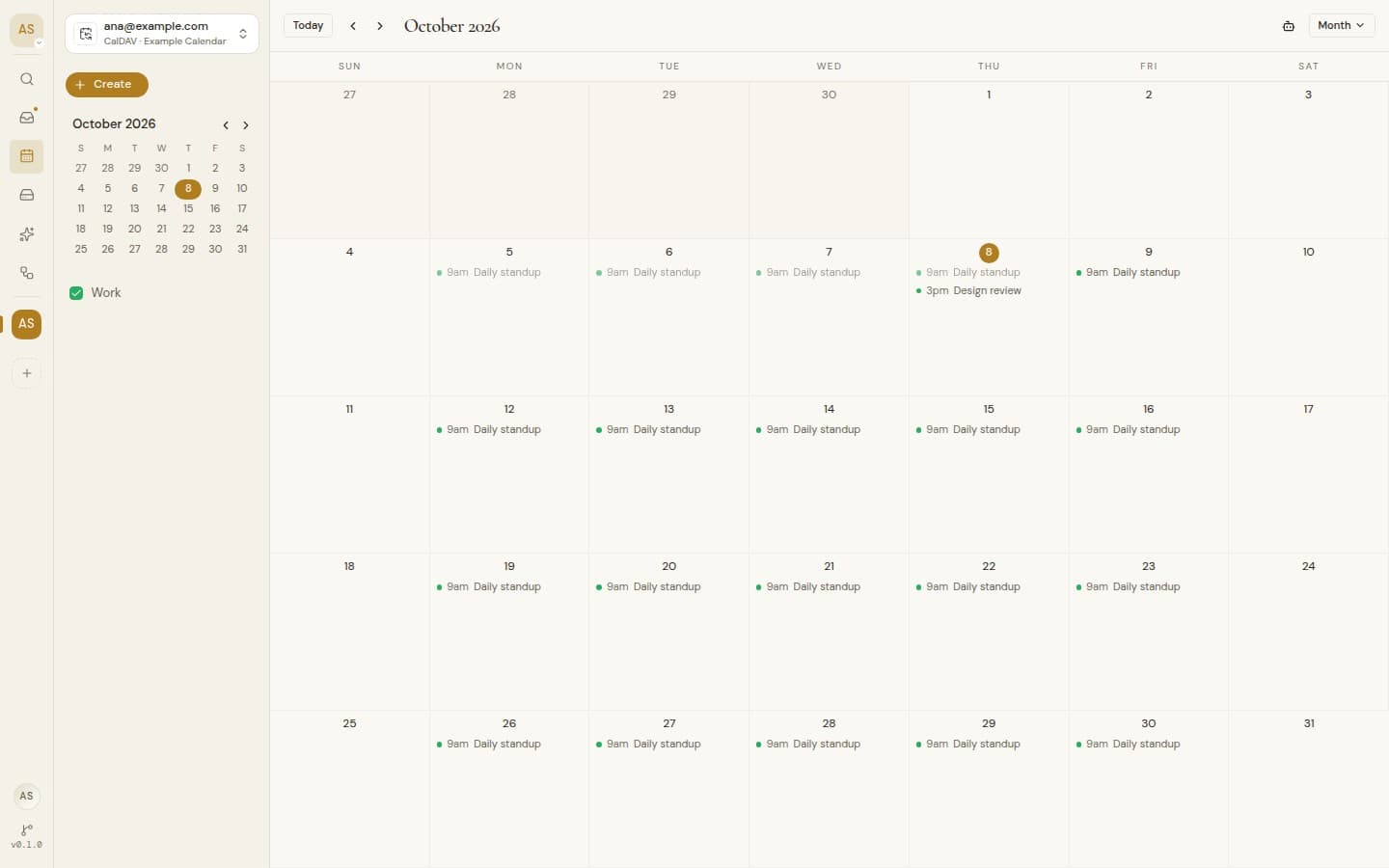Open the Daily standup on Monday 26
The image size is (1389, 868).
click(508, 745)
